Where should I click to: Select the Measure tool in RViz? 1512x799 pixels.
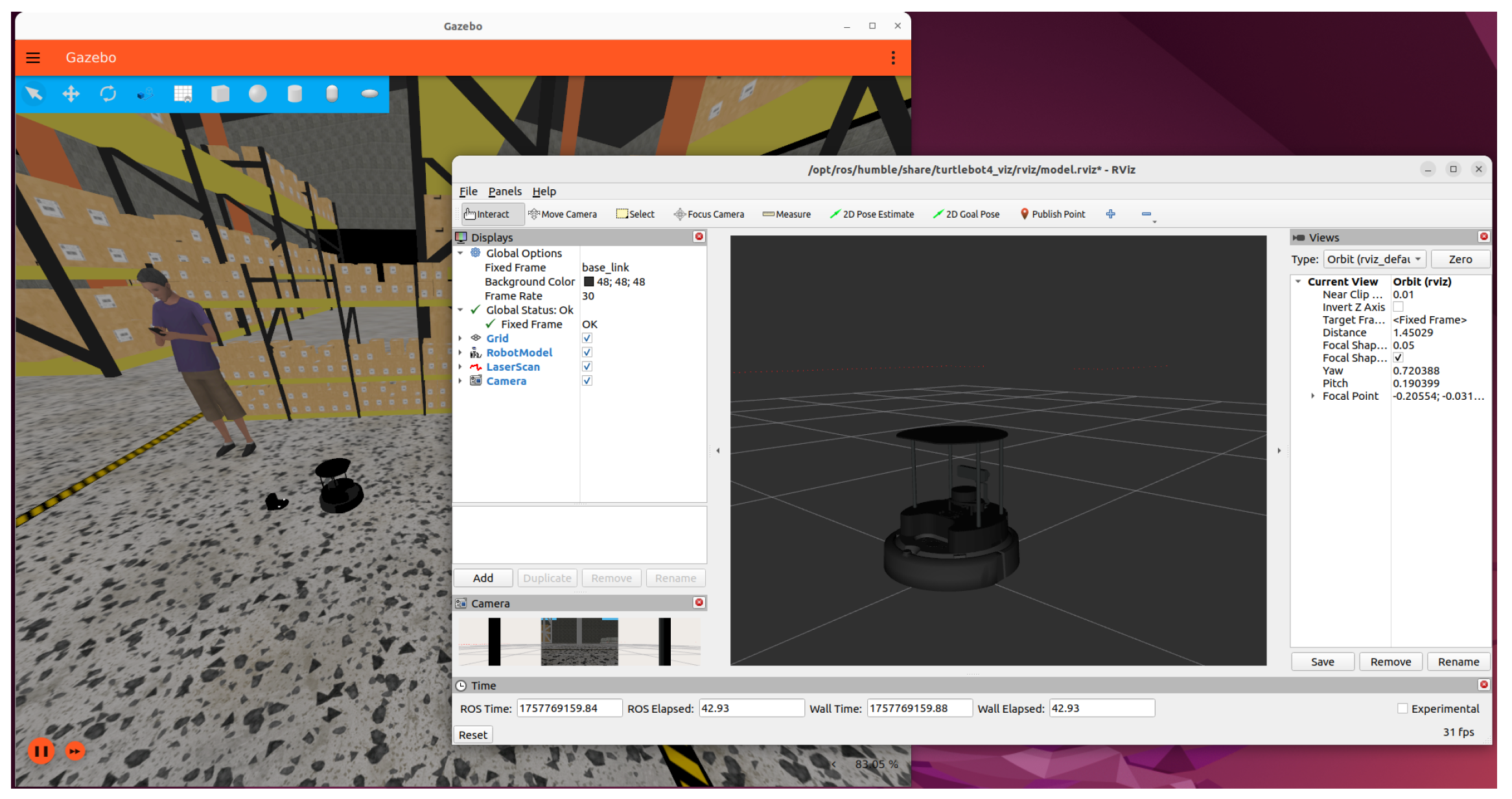pyautogui.click(x=786, y=214)
